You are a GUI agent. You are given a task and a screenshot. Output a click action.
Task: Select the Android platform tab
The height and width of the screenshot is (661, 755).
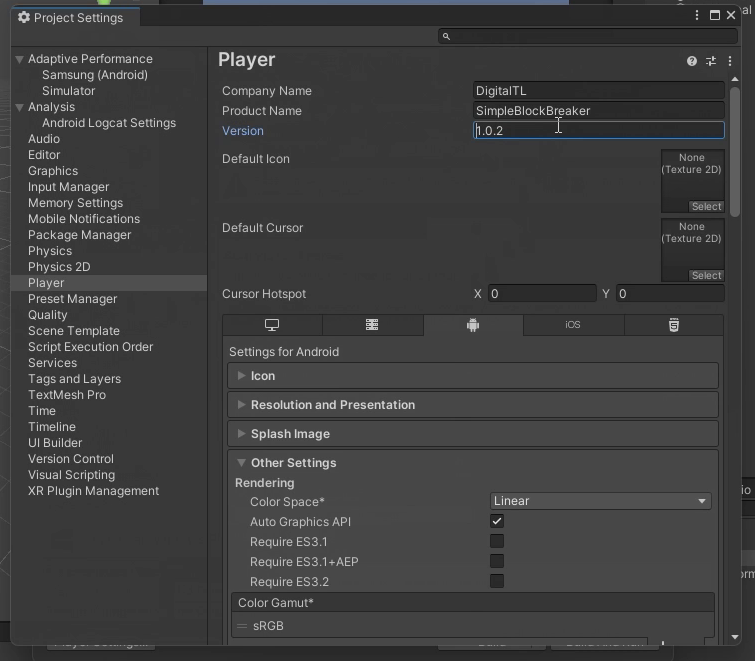coord(473,325)
